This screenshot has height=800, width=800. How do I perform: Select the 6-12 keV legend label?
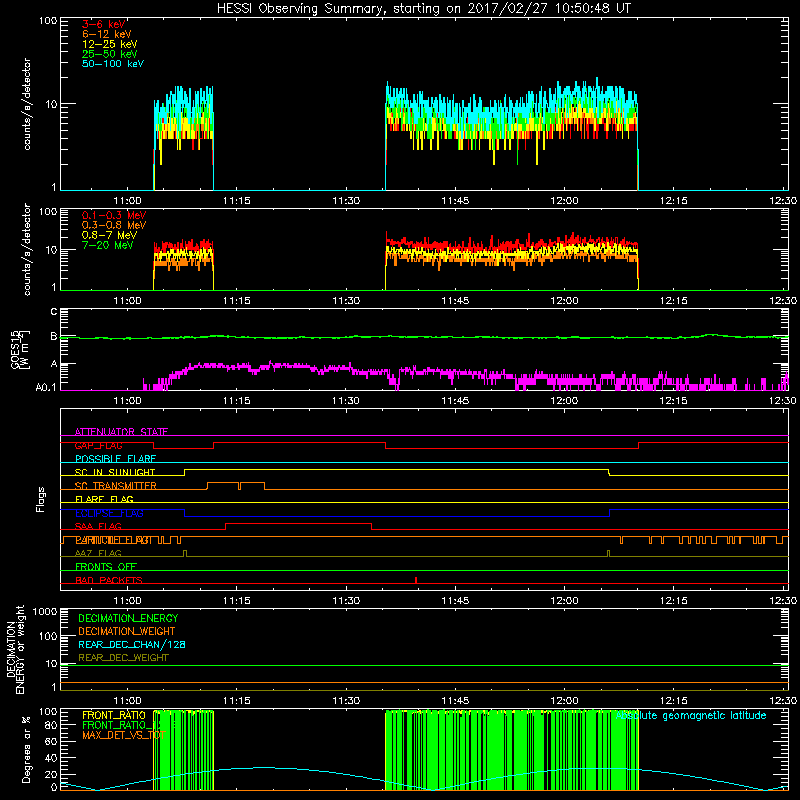(107, 34)
